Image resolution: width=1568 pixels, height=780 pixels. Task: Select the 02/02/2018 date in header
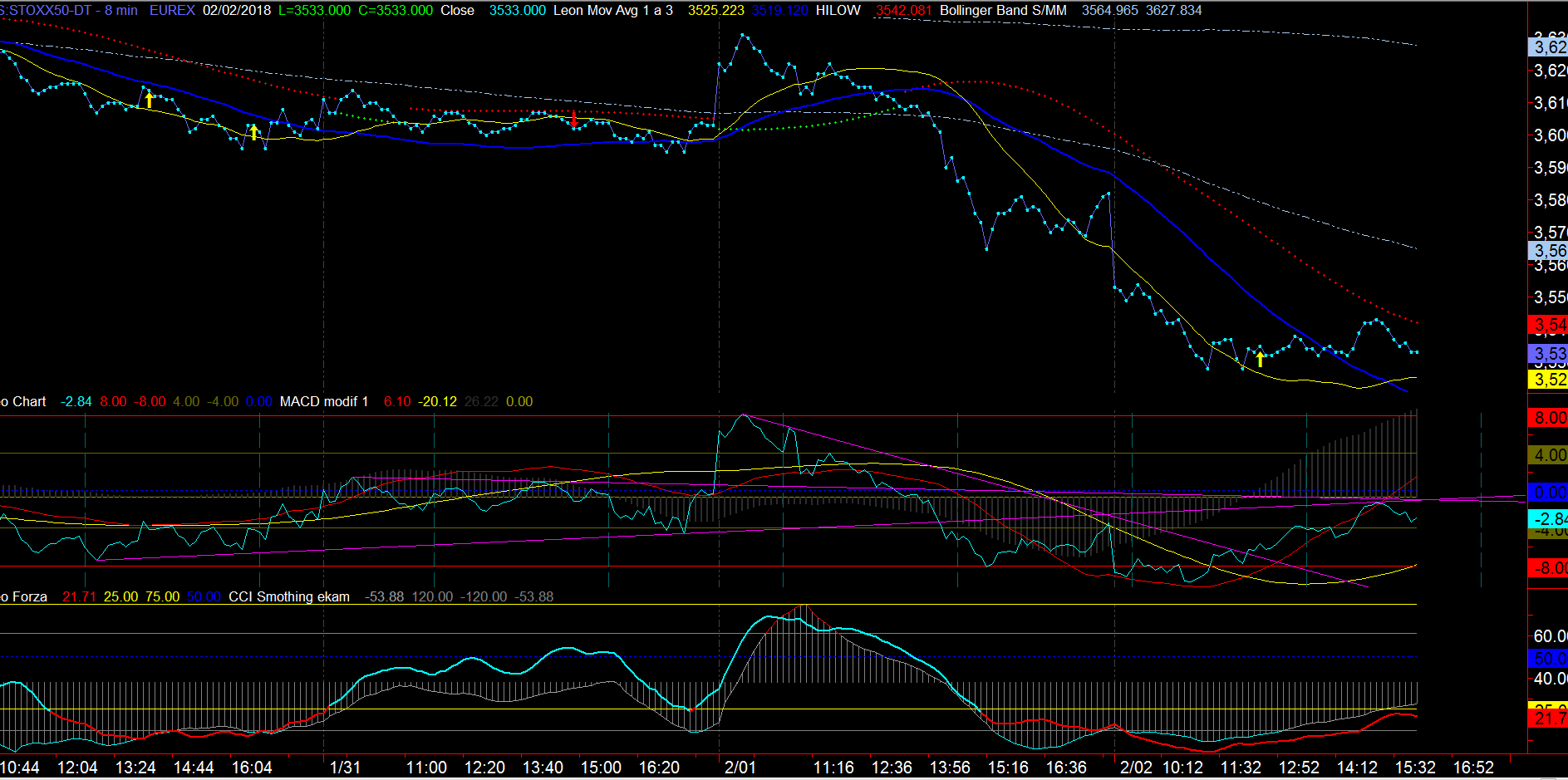237,10
